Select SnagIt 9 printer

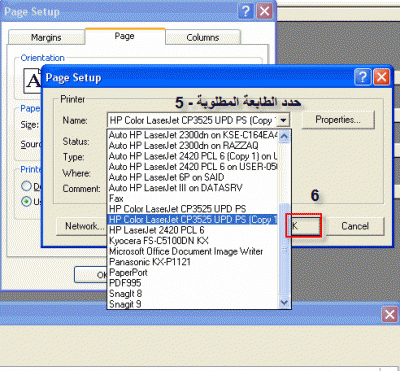click(x=193, y=304)
